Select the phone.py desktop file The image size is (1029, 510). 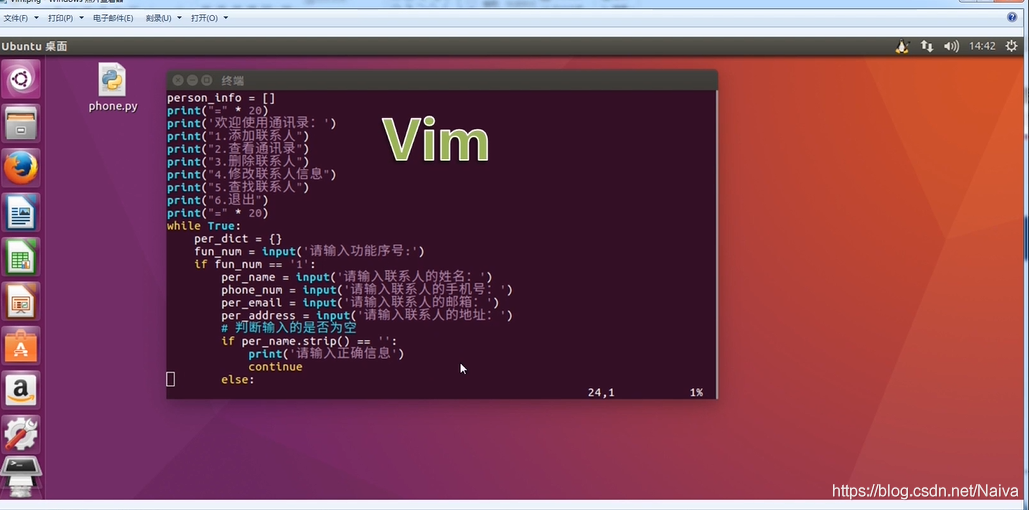tap(113, 87)
